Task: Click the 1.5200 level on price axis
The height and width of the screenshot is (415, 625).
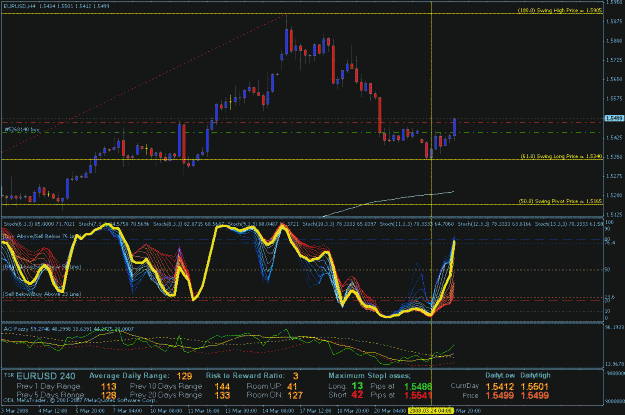Action: click(613, 195)
